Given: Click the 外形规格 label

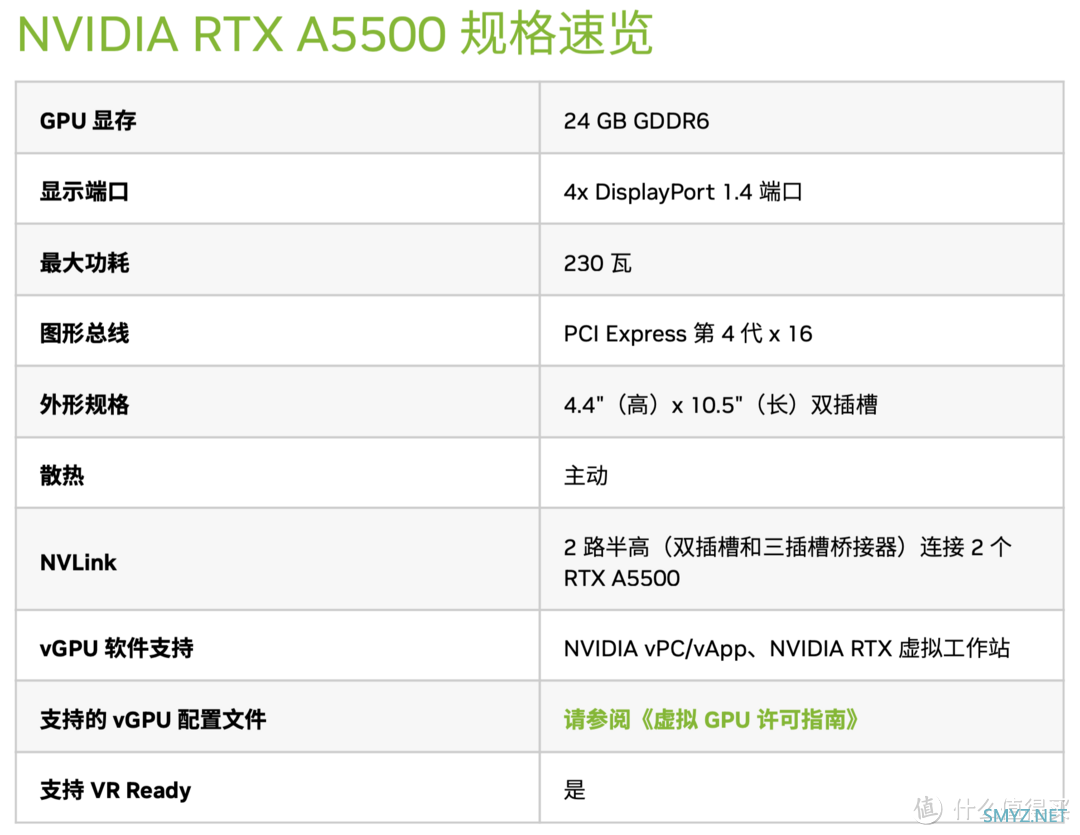Looking at the screenshot, I should click(85, 404).
